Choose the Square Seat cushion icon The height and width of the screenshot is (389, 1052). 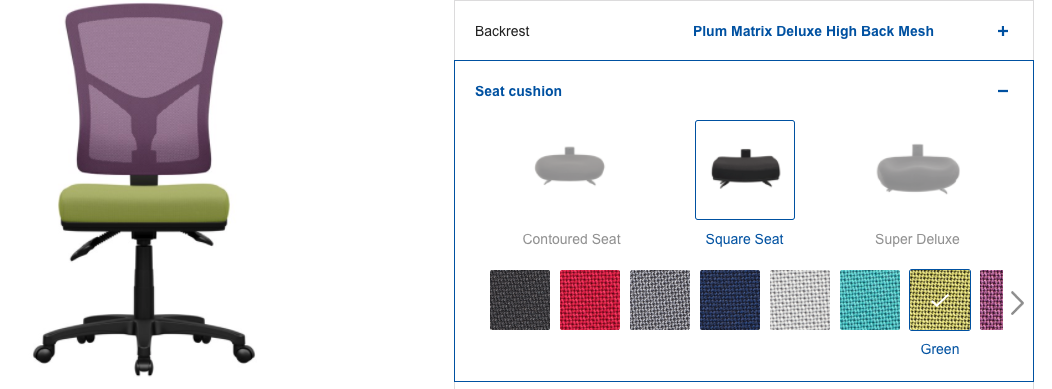tap(745, 170)
